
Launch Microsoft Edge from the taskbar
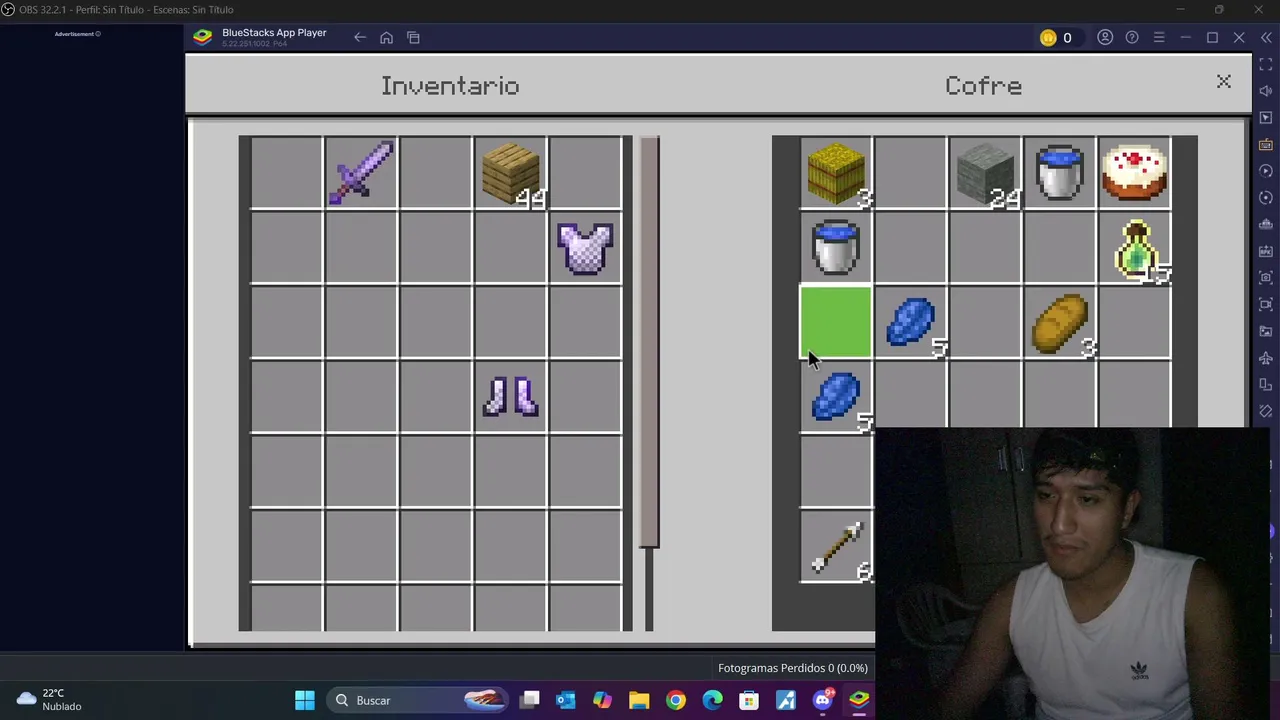(x=712, y=700)
